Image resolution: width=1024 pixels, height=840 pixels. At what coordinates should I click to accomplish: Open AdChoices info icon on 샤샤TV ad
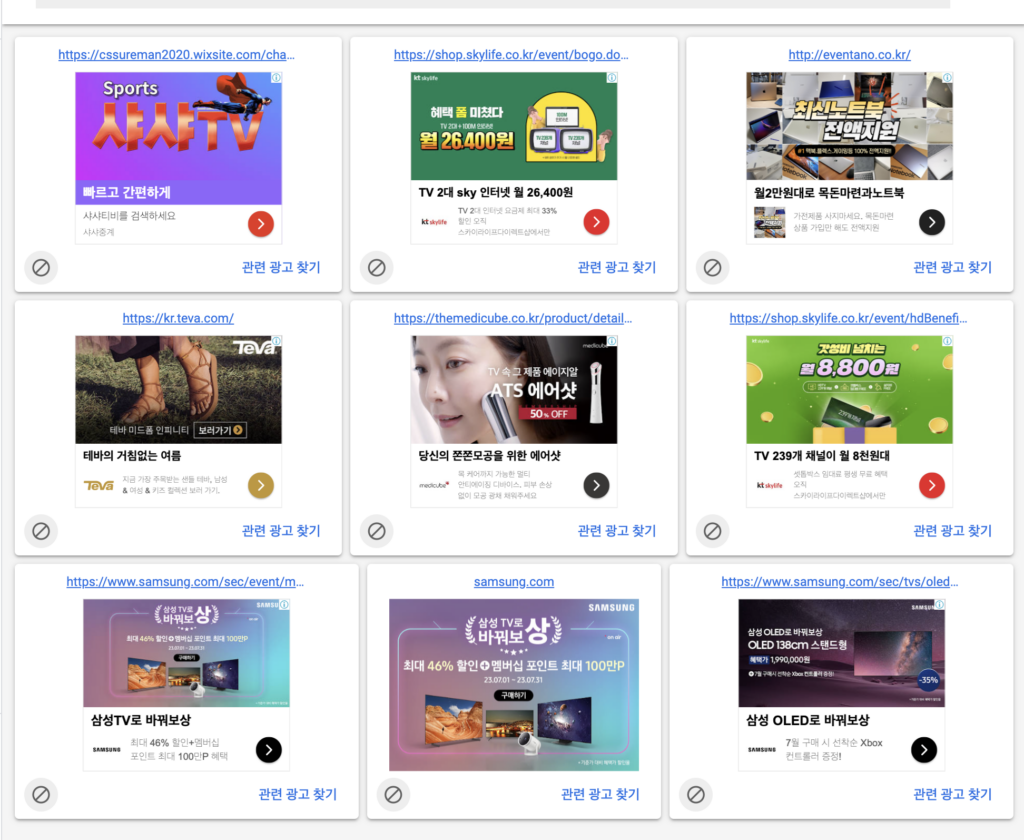[276, 78]
